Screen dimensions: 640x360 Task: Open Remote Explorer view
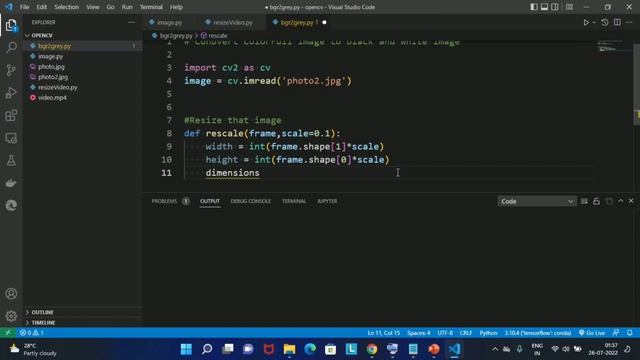pos(11,138)
